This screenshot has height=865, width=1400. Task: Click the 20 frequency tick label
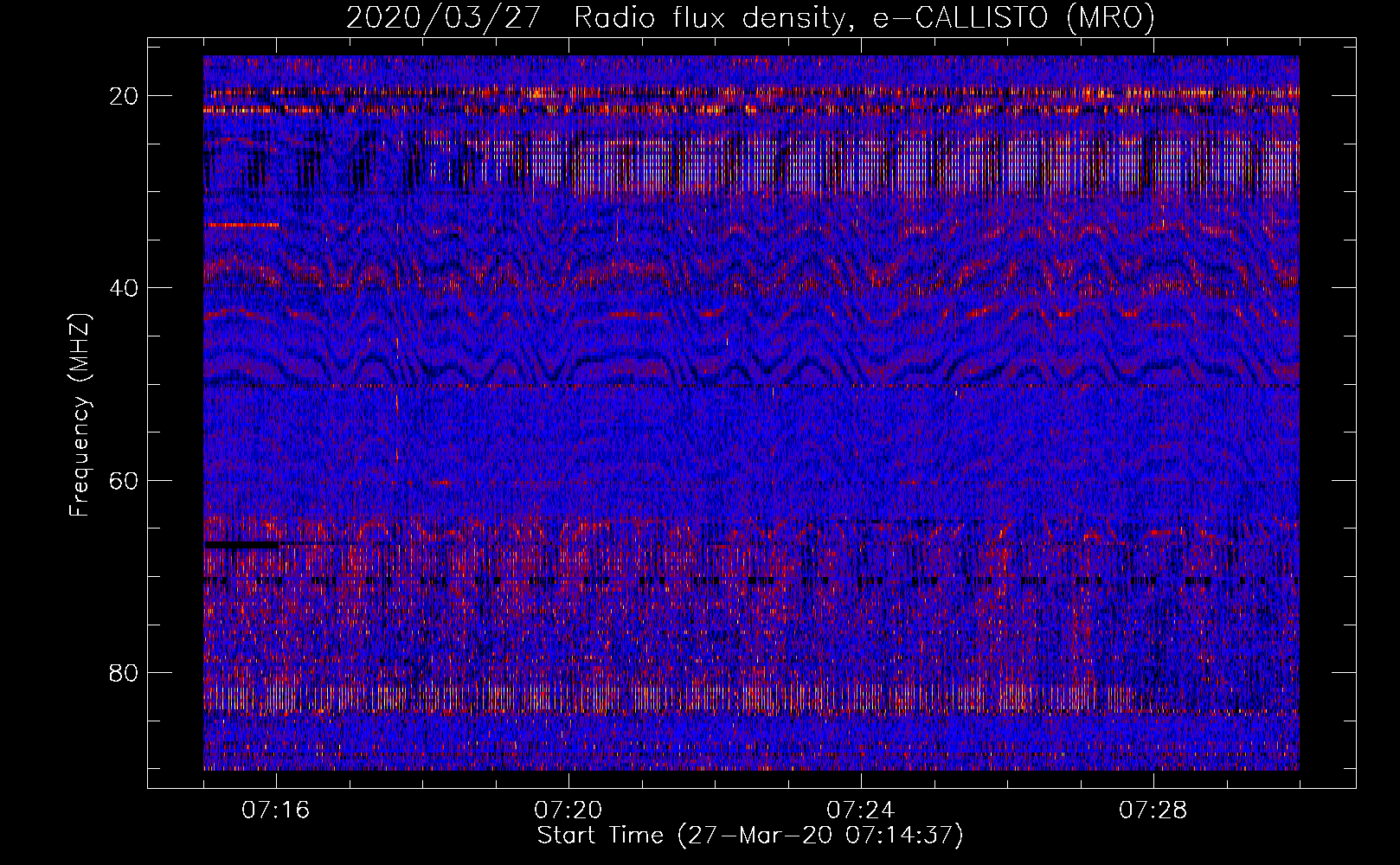pos(125,96)
